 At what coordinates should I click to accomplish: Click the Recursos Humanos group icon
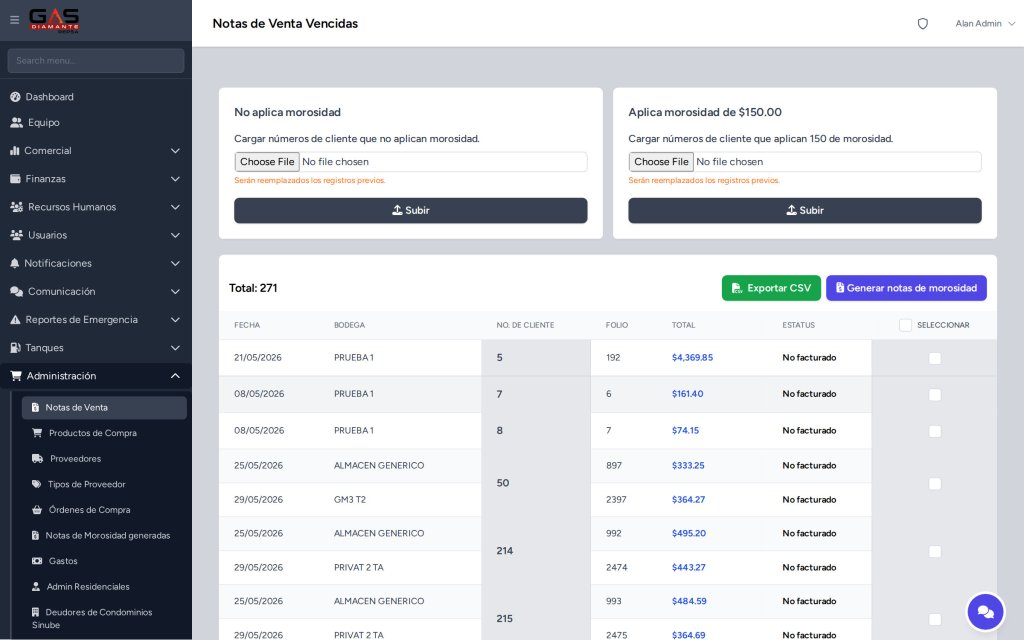point(16,206)
